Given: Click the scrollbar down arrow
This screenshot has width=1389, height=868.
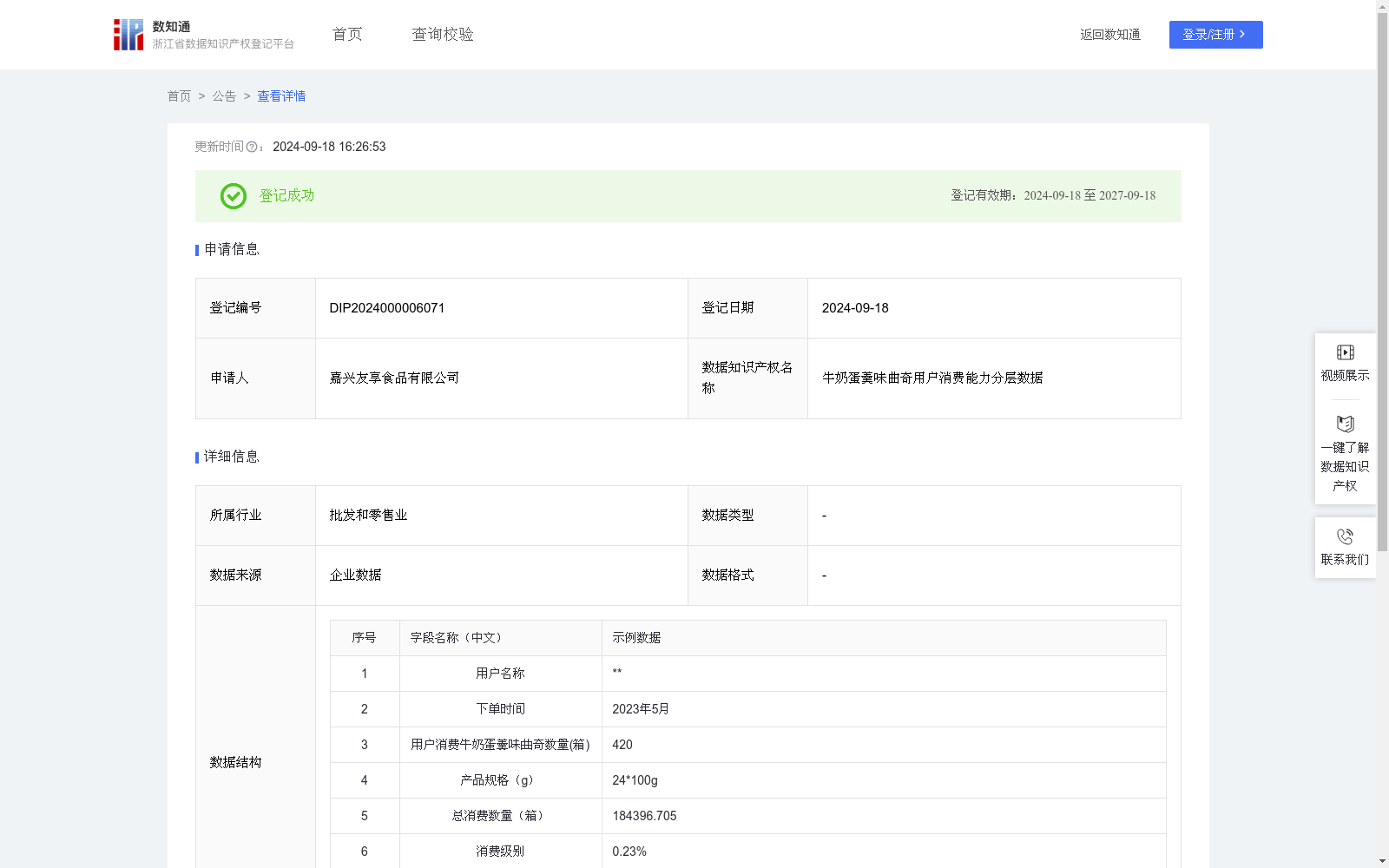Looking at the screenshot, I should click(1382, 861).
